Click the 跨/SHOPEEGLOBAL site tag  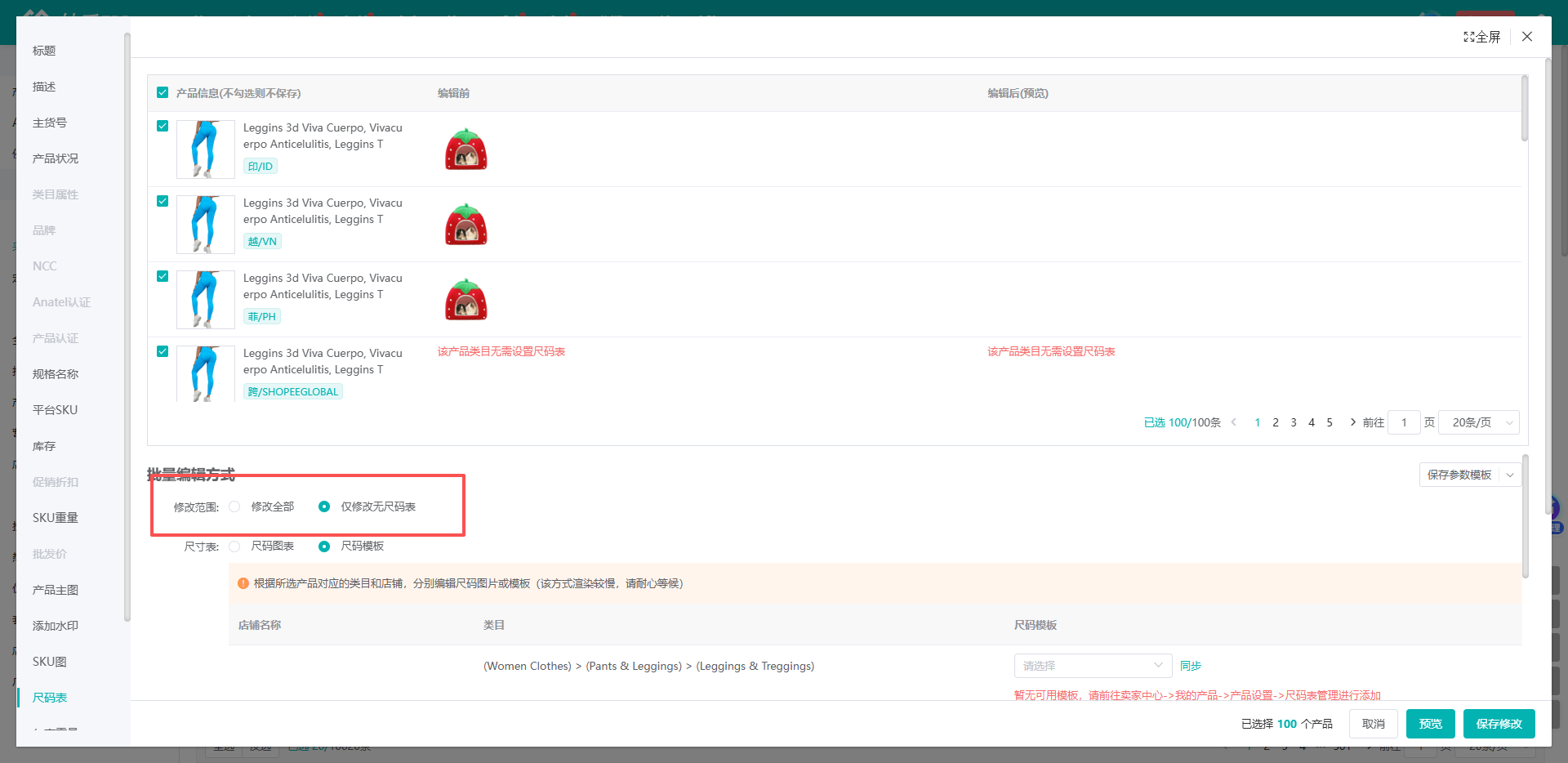pyautogui.click(x=293, y=391)
